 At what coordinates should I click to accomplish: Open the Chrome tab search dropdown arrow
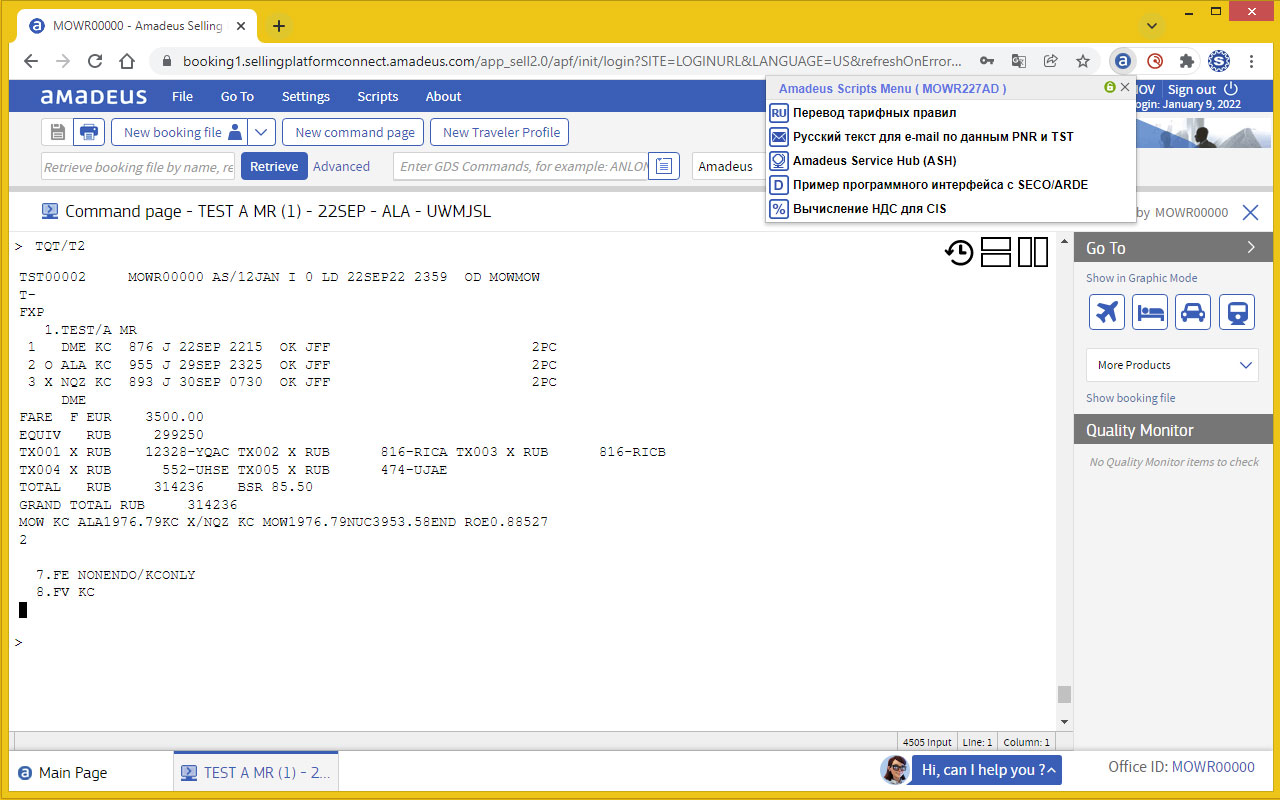(x=1153, y=26)
